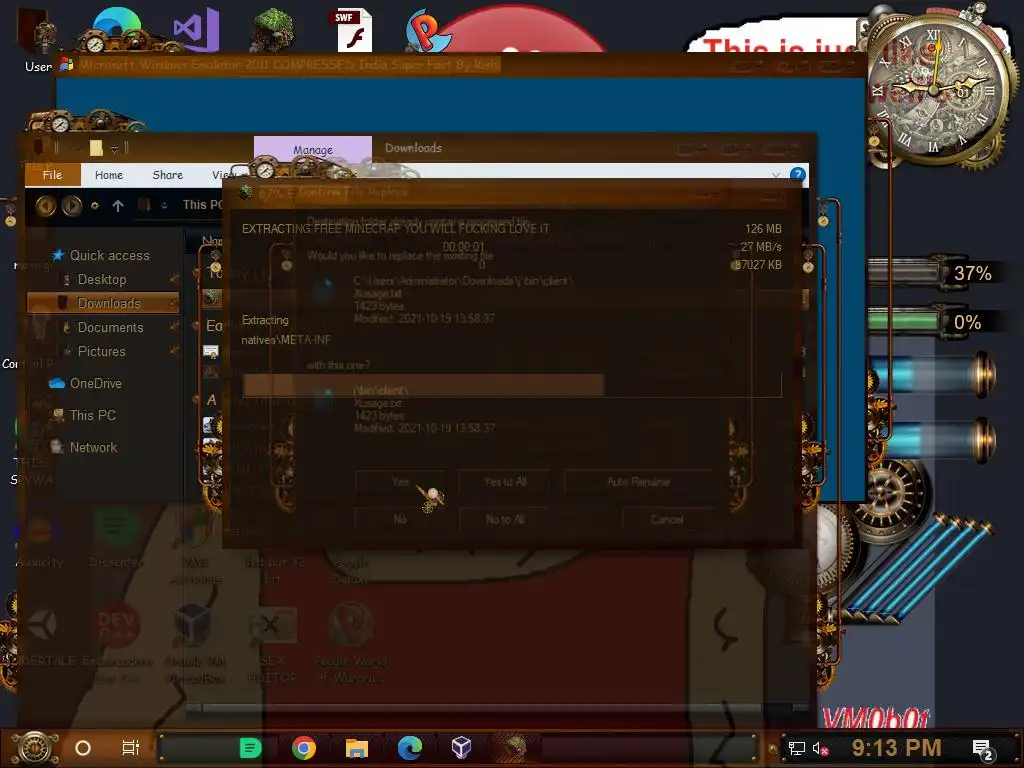Screen dimensions: 1024x768
Task: Open the green chat app on taskbar
Action: (x=250, y=748)
